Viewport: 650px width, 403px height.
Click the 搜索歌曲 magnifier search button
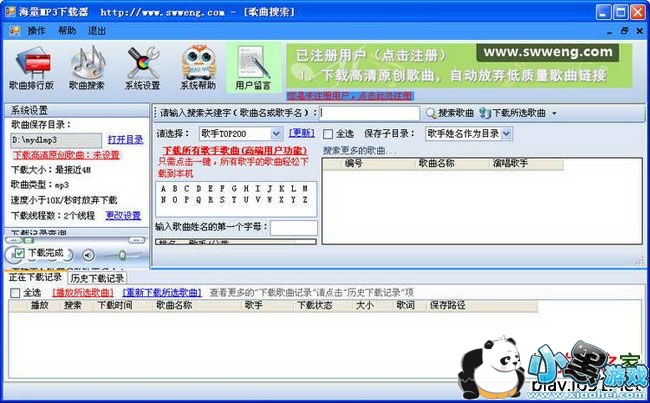point(450,113)
